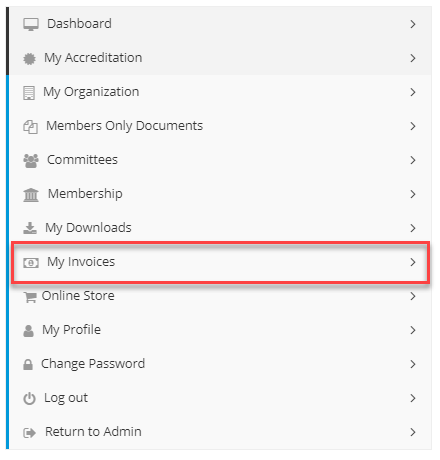
Task: Expand the Online Store chevron arrow
Action: click(x=413, y=296)
